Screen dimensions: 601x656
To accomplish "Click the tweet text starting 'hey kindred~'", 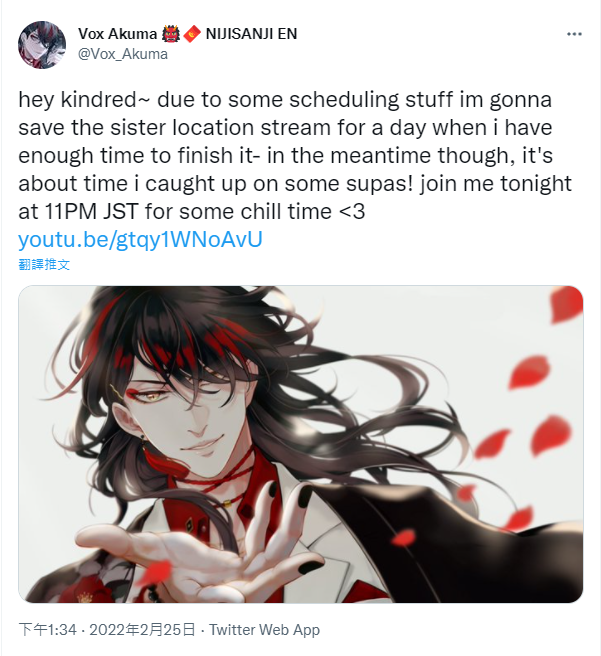I will pyautogui.click(x=293, y=155).
